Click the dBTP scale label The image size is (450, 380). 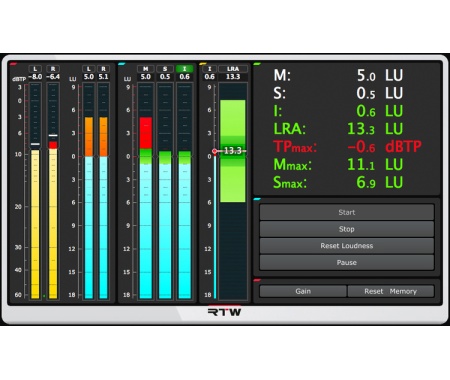[19, 79]
